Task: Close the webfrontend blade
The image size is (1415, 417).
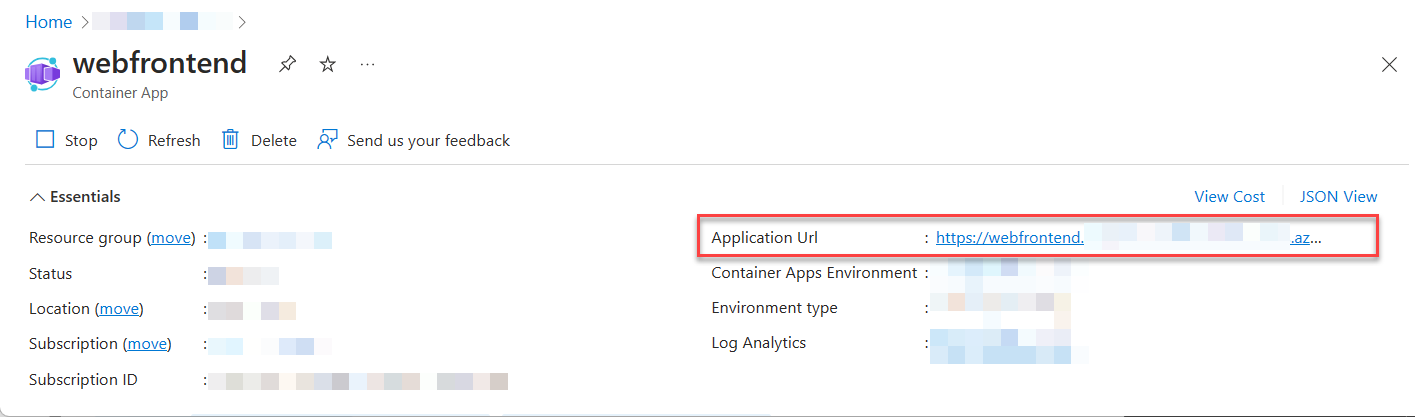Action: click(x=1389, y=65)
